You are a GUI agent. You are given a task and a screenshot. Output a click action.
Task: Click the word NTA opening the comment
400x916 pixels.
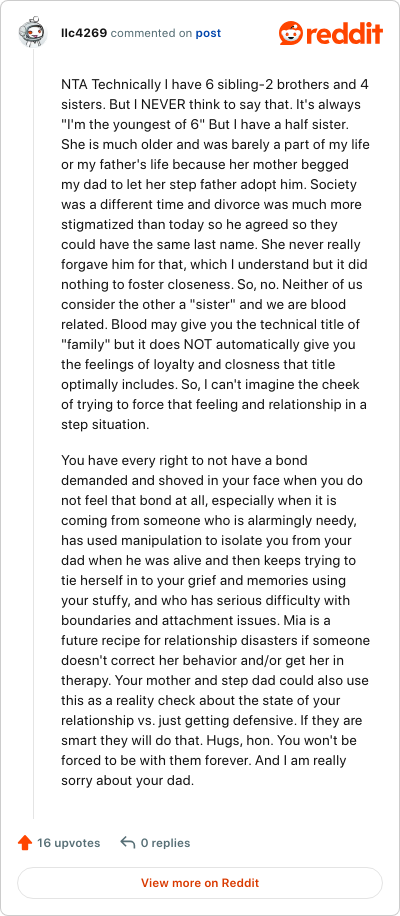74,85
